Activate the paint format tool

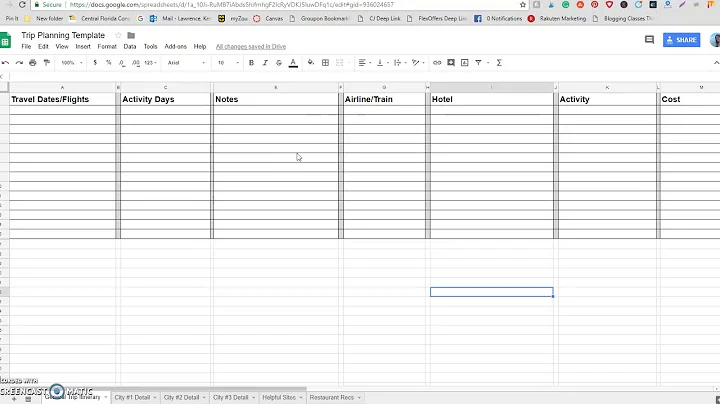(46, 62)
